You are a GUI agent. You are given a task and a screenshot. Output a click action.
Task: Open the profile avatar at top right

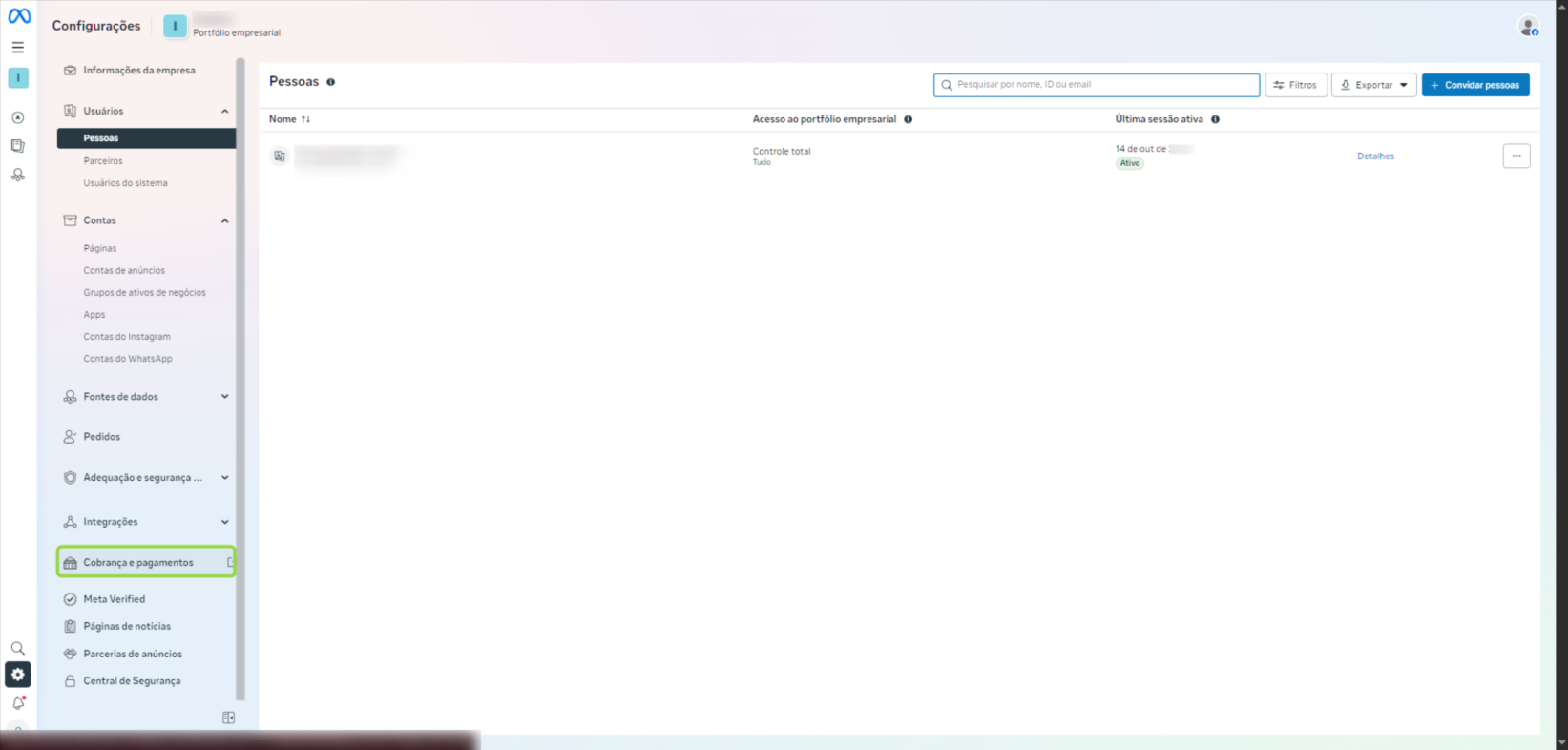click(x=1528, y=27)
